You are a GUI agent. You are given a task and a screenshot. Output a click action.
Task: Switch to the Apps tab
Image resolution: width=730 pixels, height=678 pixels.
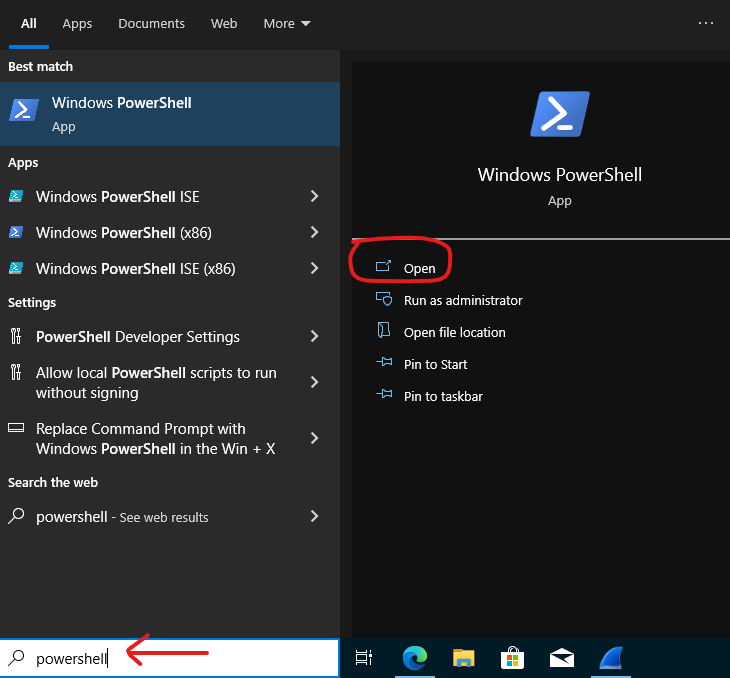coord(77,24)
